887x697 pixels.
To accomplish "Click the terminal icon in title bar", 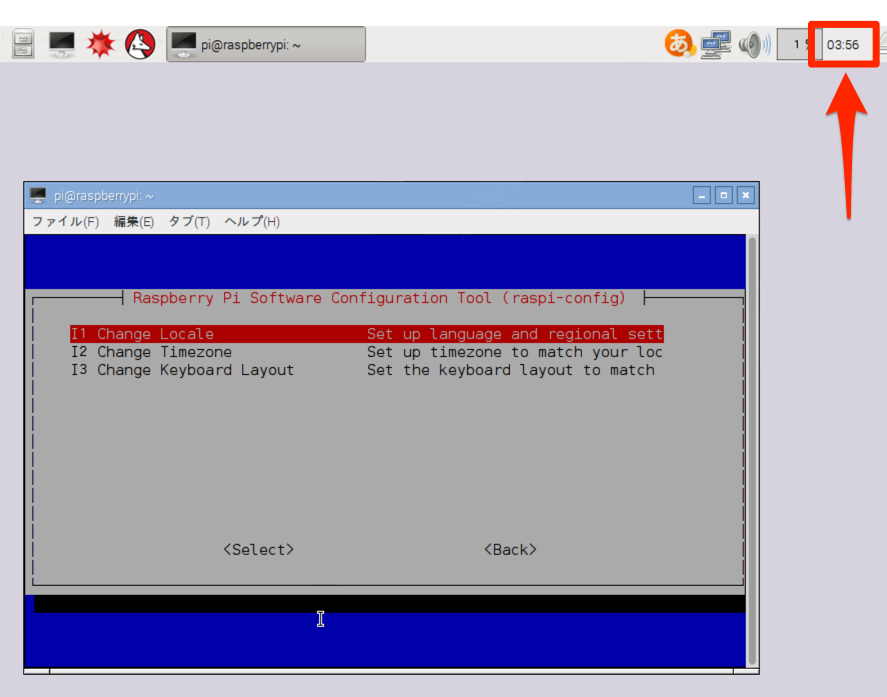I will click(38, 196).
